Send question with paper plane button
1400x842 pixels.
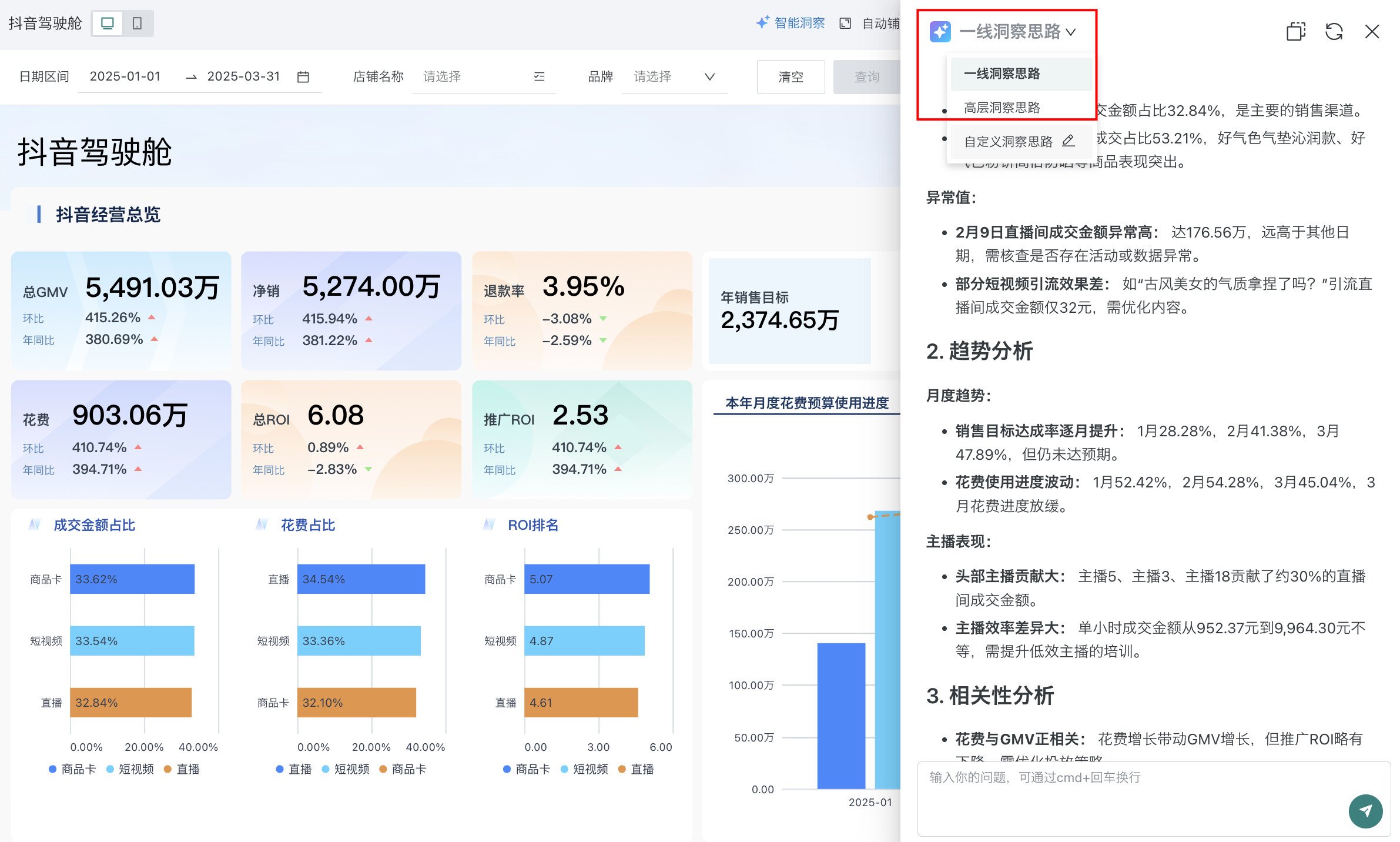point(1365,811)
